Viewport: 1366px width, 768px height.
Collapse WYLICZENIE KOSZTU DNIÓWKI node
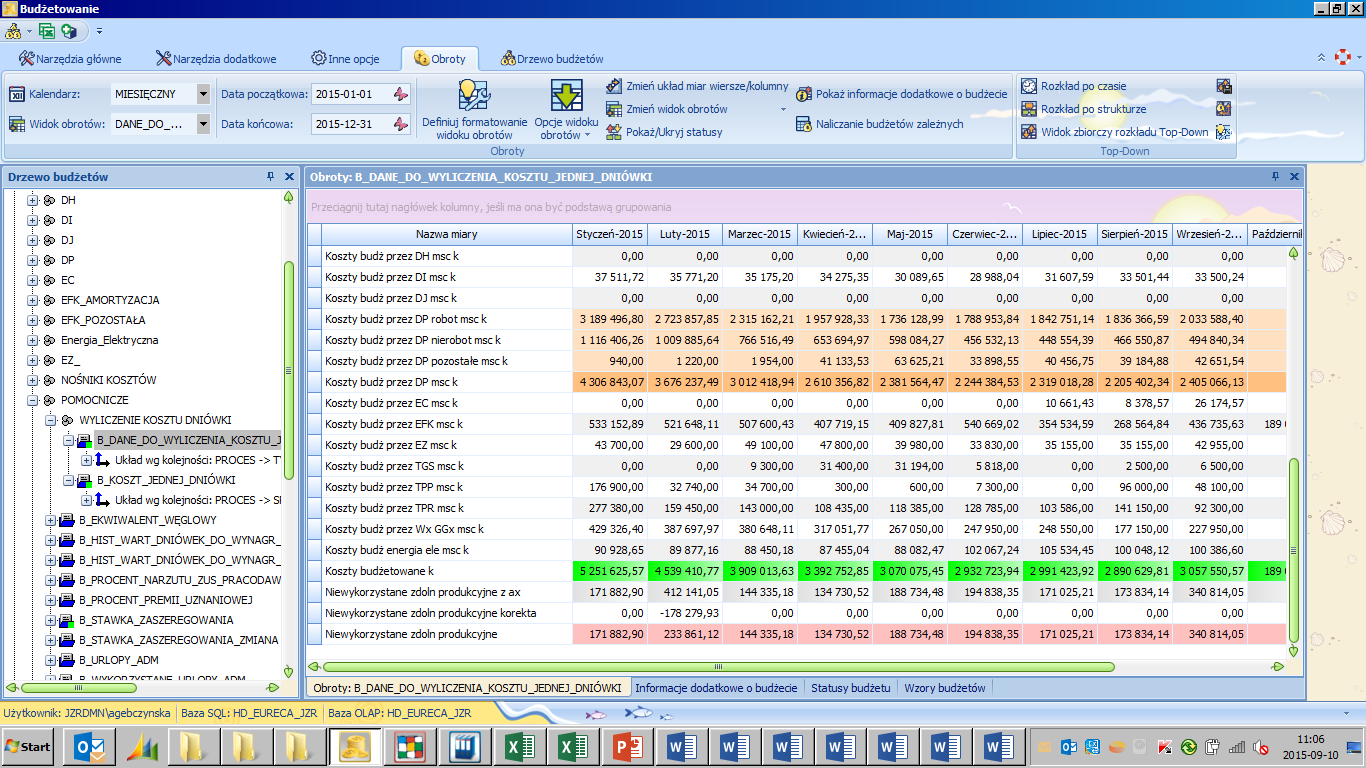pyautogui.click(x=51, y=420)
